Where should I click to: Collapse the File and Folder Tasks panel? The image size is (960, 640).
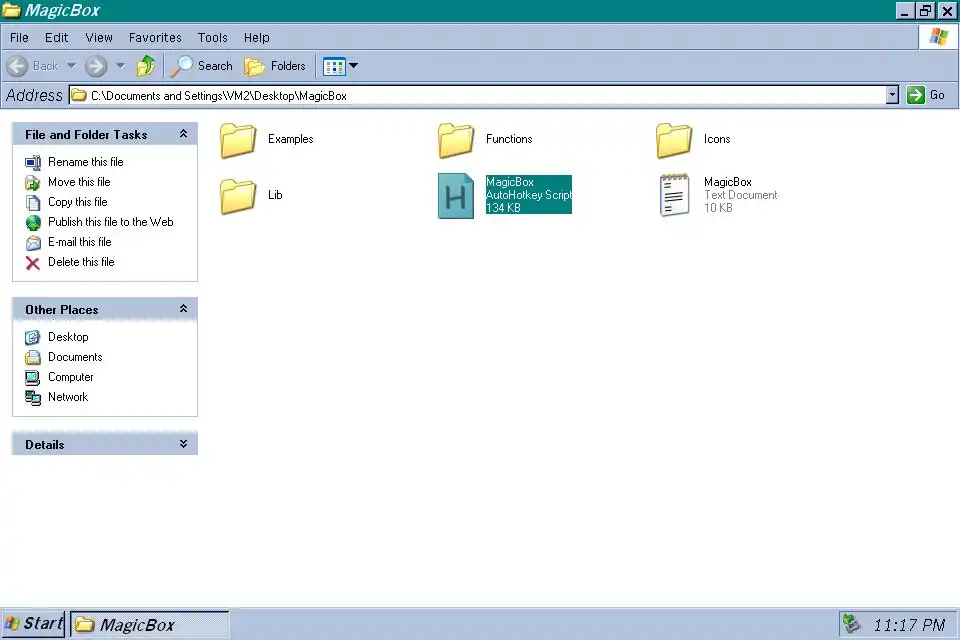(x=183, y=134)
